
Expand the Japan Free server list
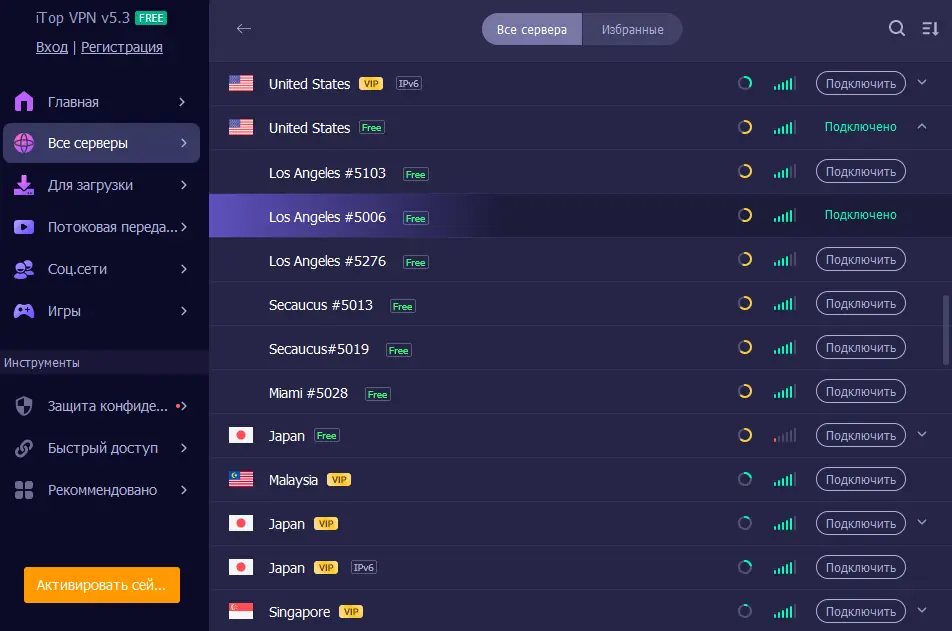point(922,435)
